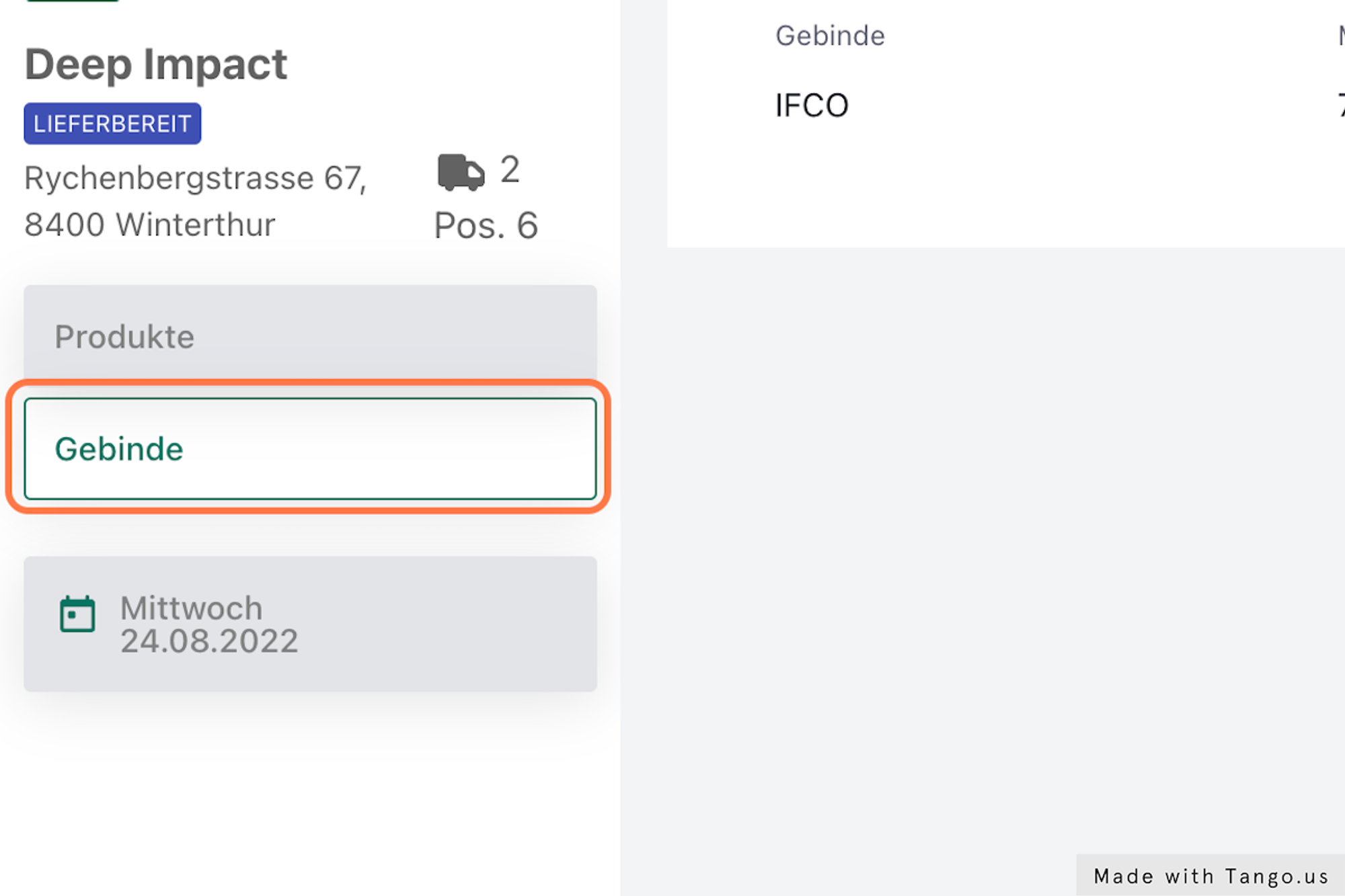Click the Mittwoch weekday label

(x=192, y=608)
